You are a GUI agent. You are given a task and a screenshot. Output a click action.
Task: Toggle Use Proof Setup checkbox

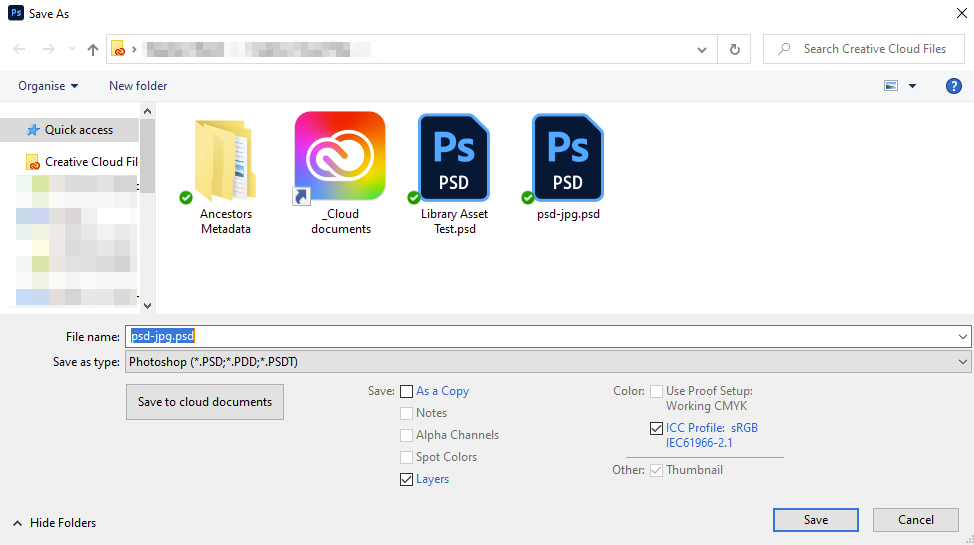tap(656, 392)
